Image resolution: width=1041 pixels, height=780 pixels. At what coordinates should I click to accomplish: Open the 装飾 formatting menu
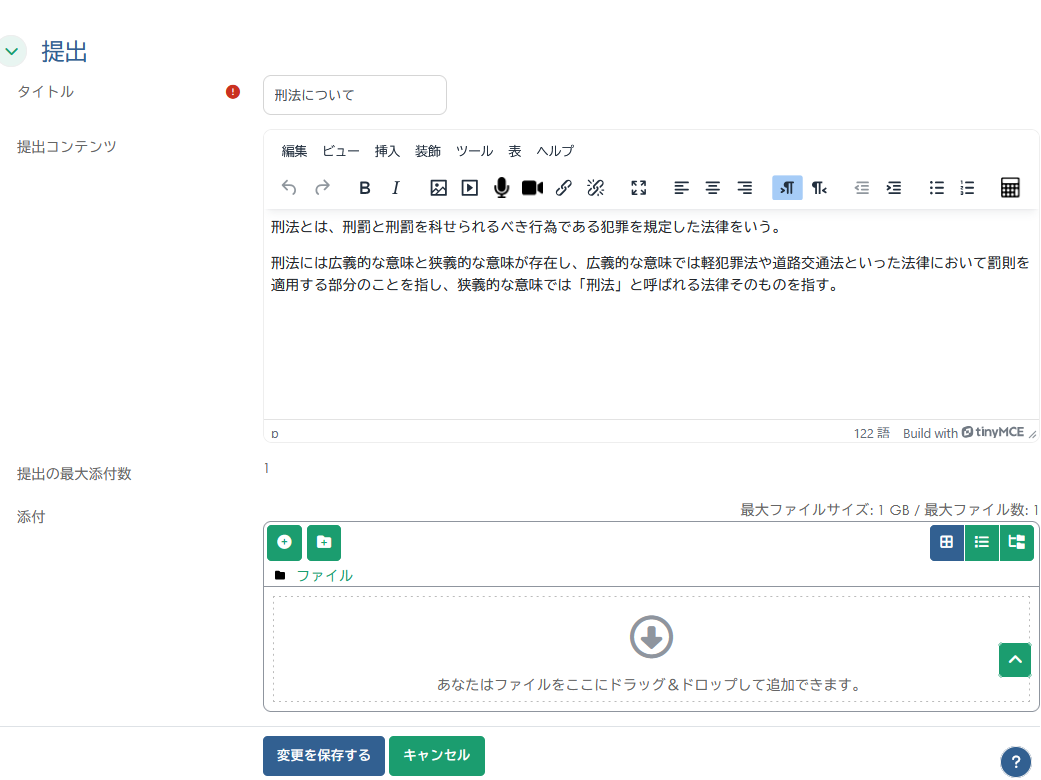click(x=427, y=151)
